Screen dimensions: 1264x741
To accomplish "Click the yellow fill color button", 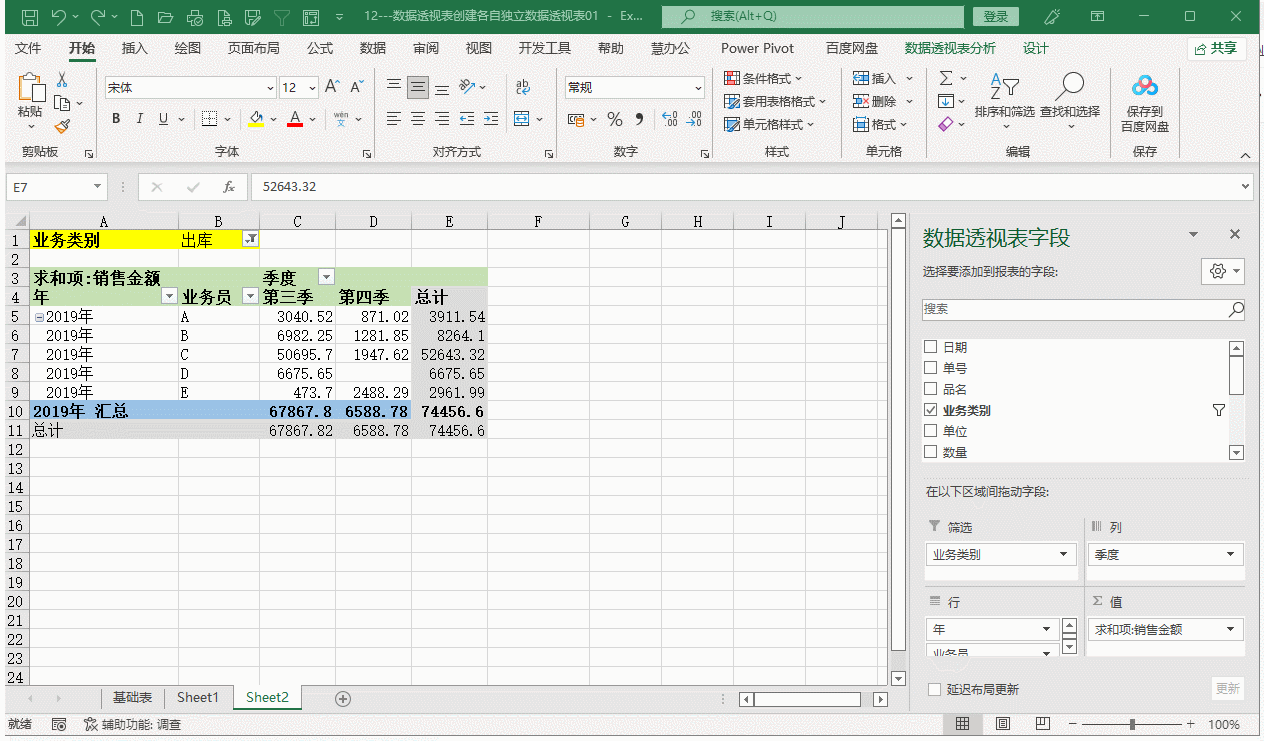I will (x=256, y=119).
